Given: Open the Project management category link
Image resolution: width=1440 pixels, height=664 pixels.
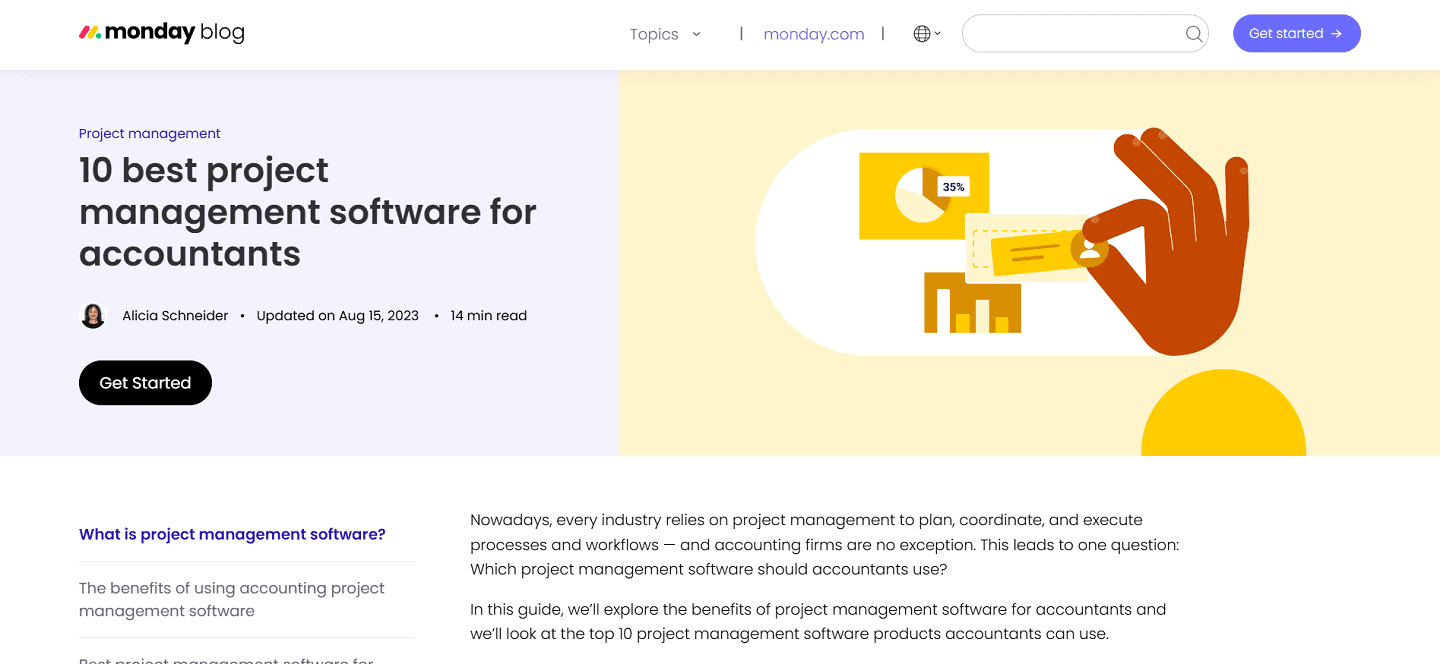Looking at the screenshot, I should 149,133.
